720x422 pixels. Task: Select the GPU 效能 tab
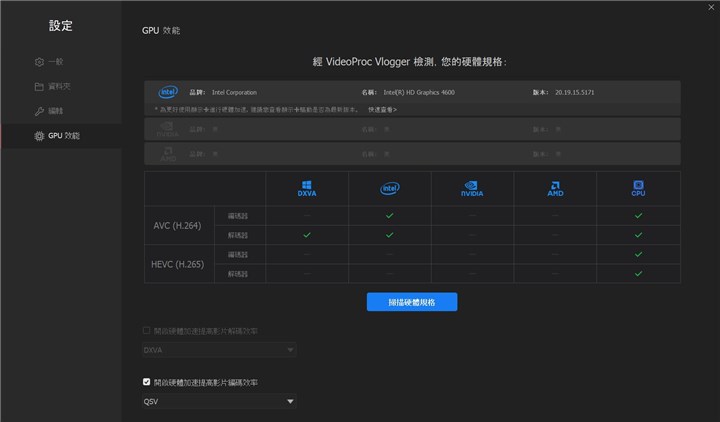(61, 136)
